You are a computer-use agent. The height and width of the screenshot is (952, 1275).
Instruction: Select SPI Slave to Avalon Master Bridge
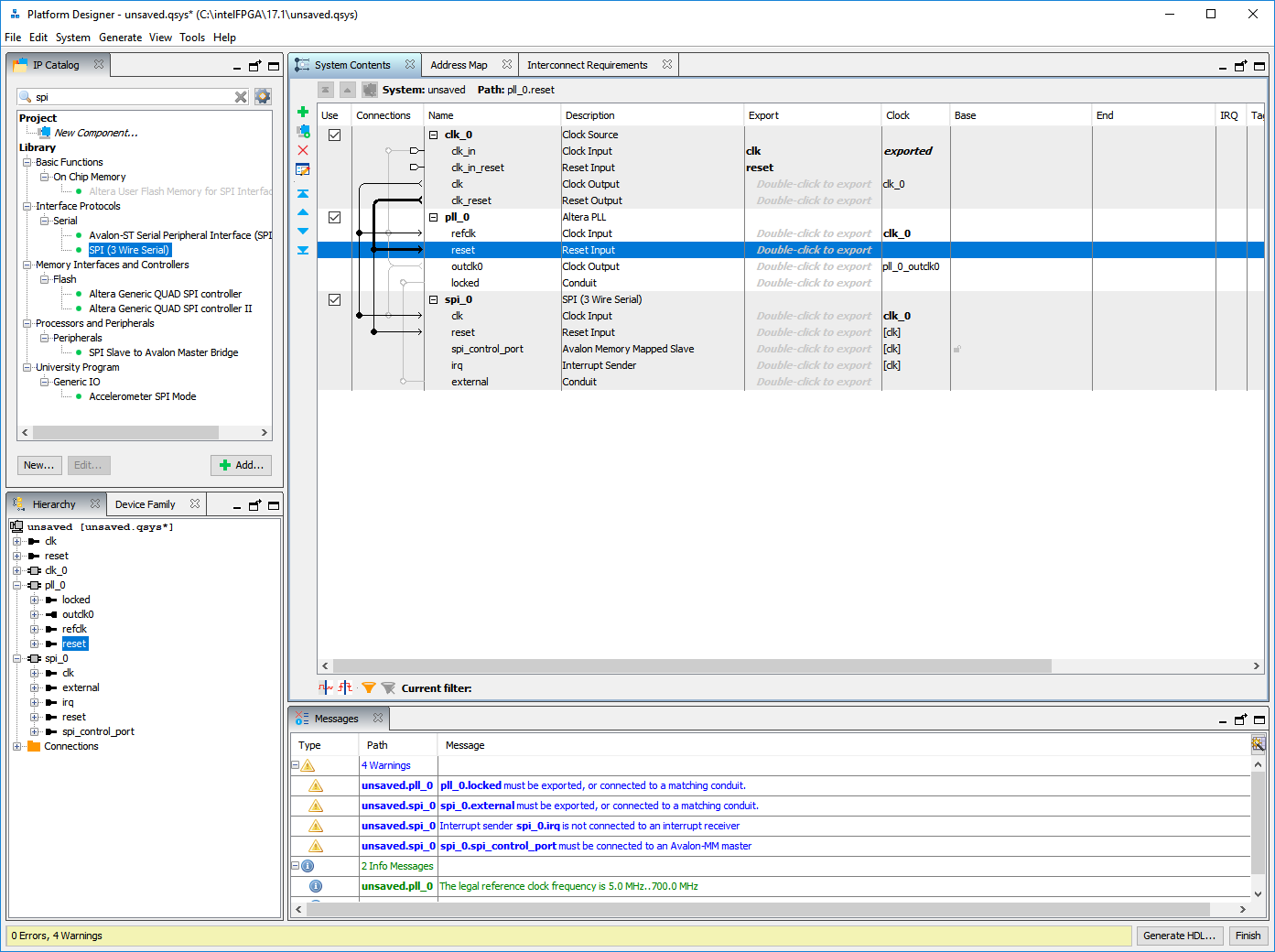(x=163, y=352)
